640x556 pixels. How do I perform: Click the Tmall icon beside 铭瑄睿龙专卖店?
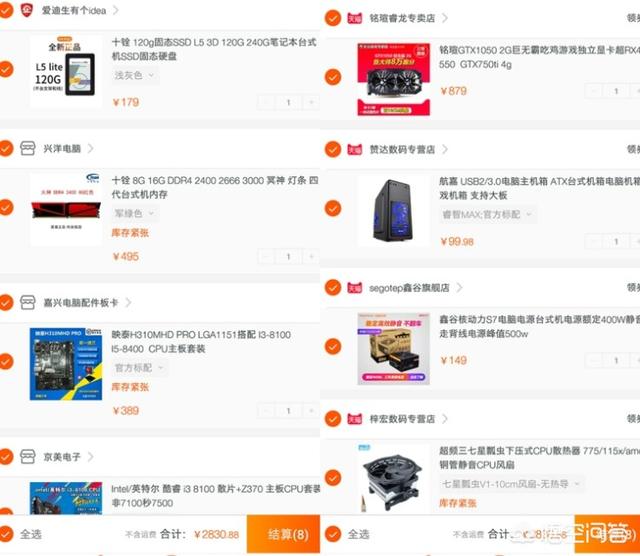354,18
